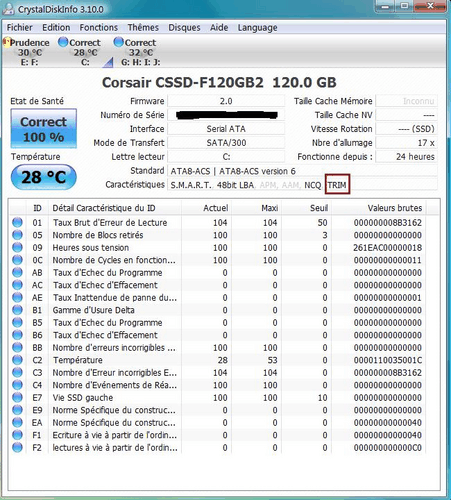The image size is (451, 500).
Task: Click 'Taux Brut d'Erreur de Lecture' row text
Action: 110,222
